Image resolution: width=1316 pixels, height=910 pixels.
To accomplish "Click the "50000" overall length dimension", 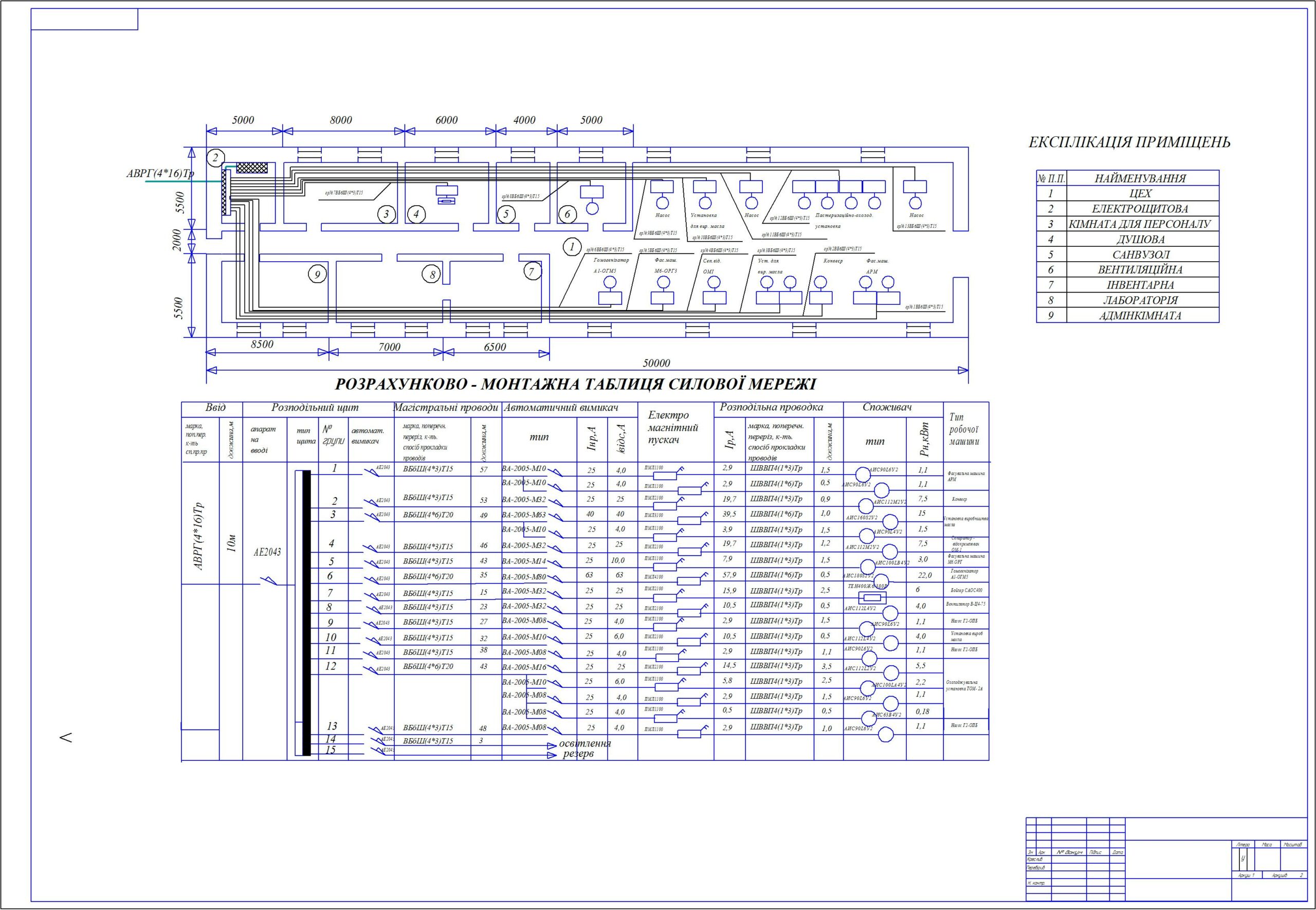I will tap(656, 363).
